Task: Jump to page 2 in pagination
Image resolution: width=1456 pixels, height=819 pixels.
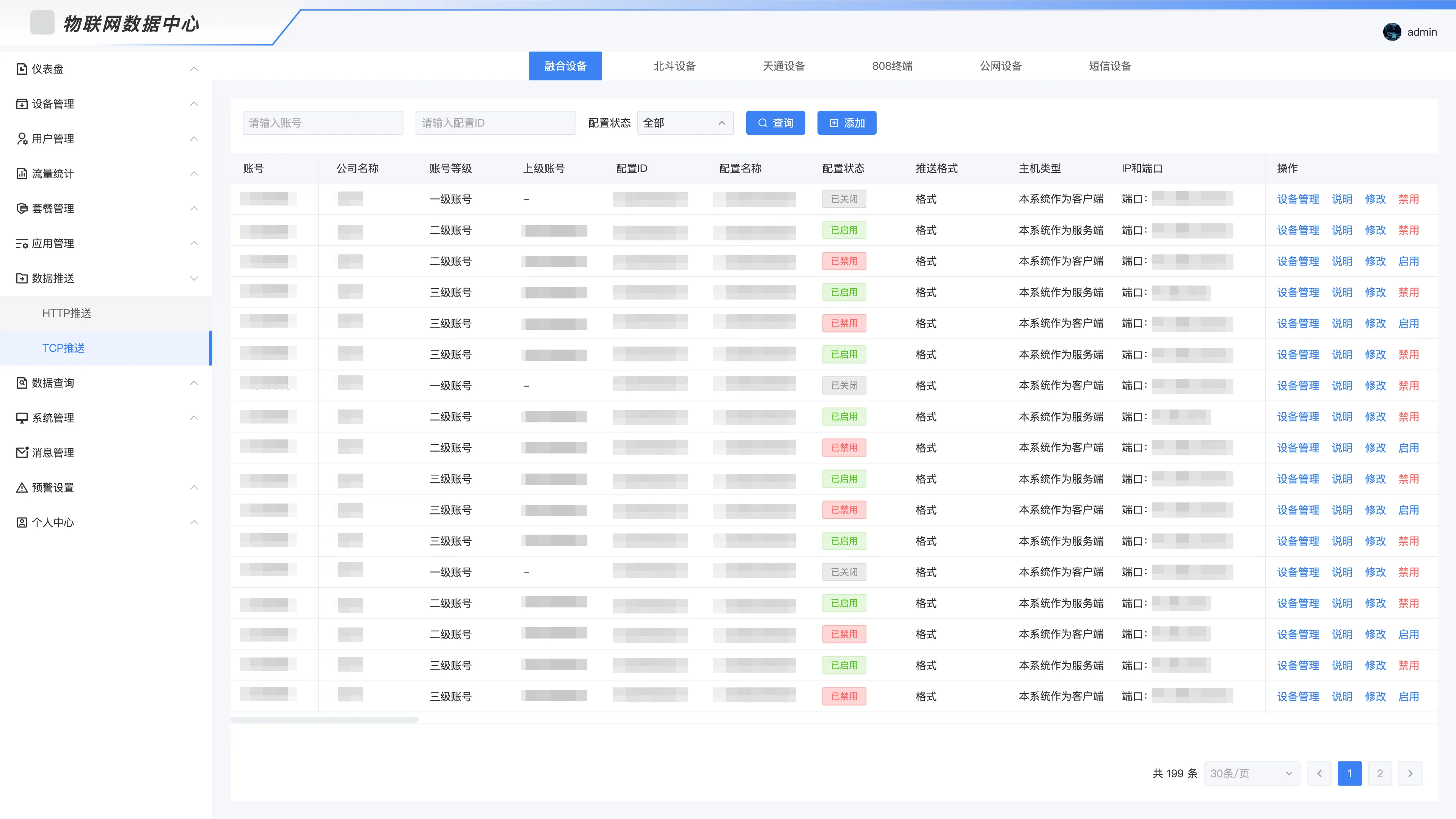Action: [1380, 773]
